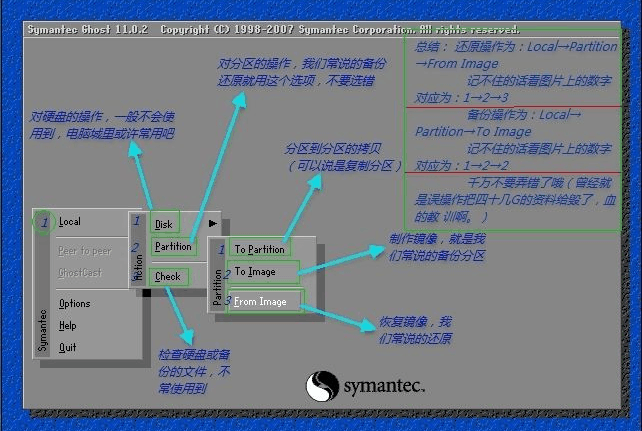Viewport: 642px width, 431px height.
Task: Choose Quit to exit Ghost
Action: tap(68, 348)
